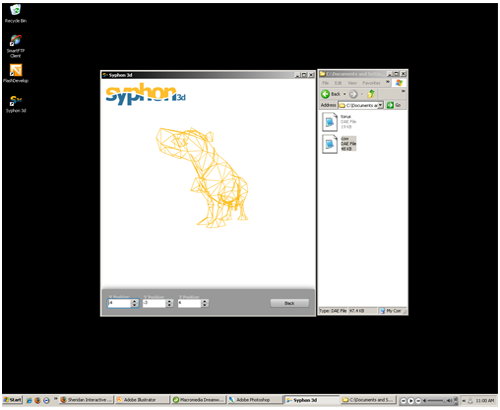
Task: Click the Up folder icon in Explorer
Action: 371,94
